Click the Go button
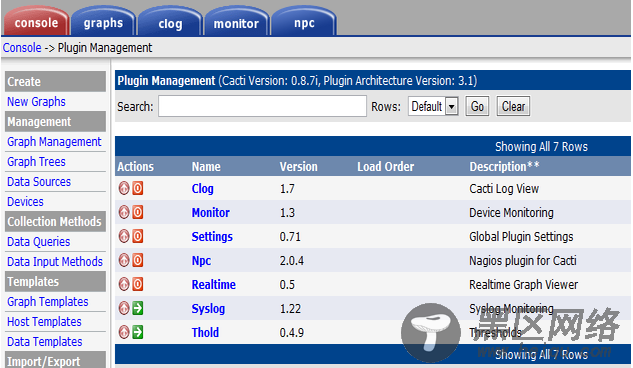Screen dimensions: 633x368 (x=477, y=107)
